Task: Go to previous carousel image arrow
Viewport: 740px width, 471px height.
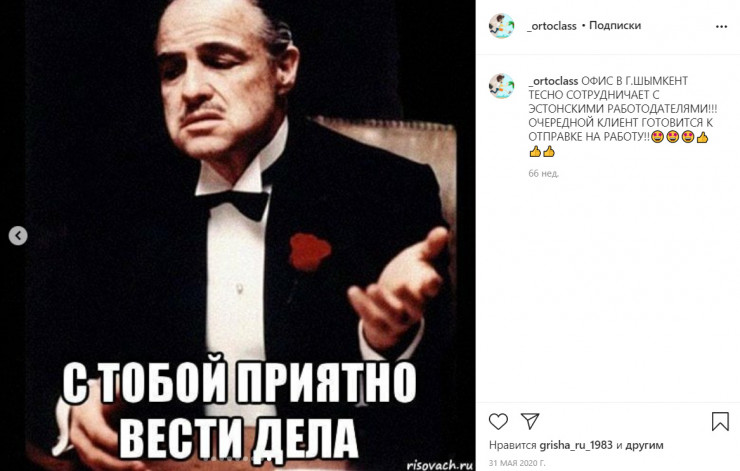Action: click(x=18, y=236)
